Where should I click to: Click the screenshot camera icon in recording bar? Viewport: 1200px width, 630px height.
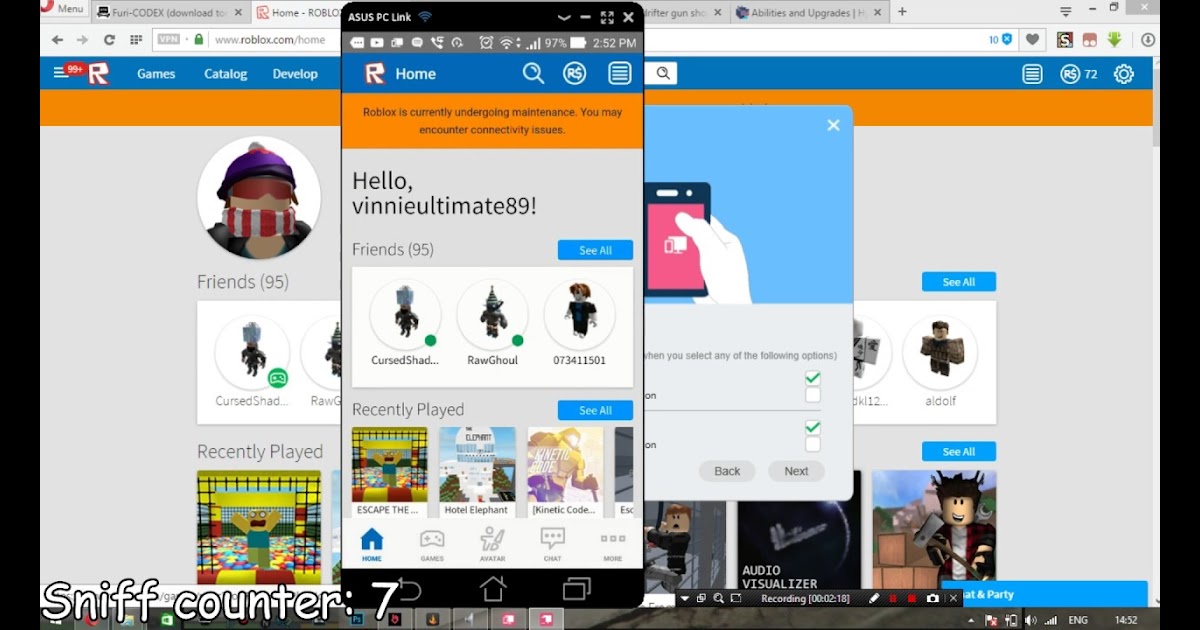932,598
